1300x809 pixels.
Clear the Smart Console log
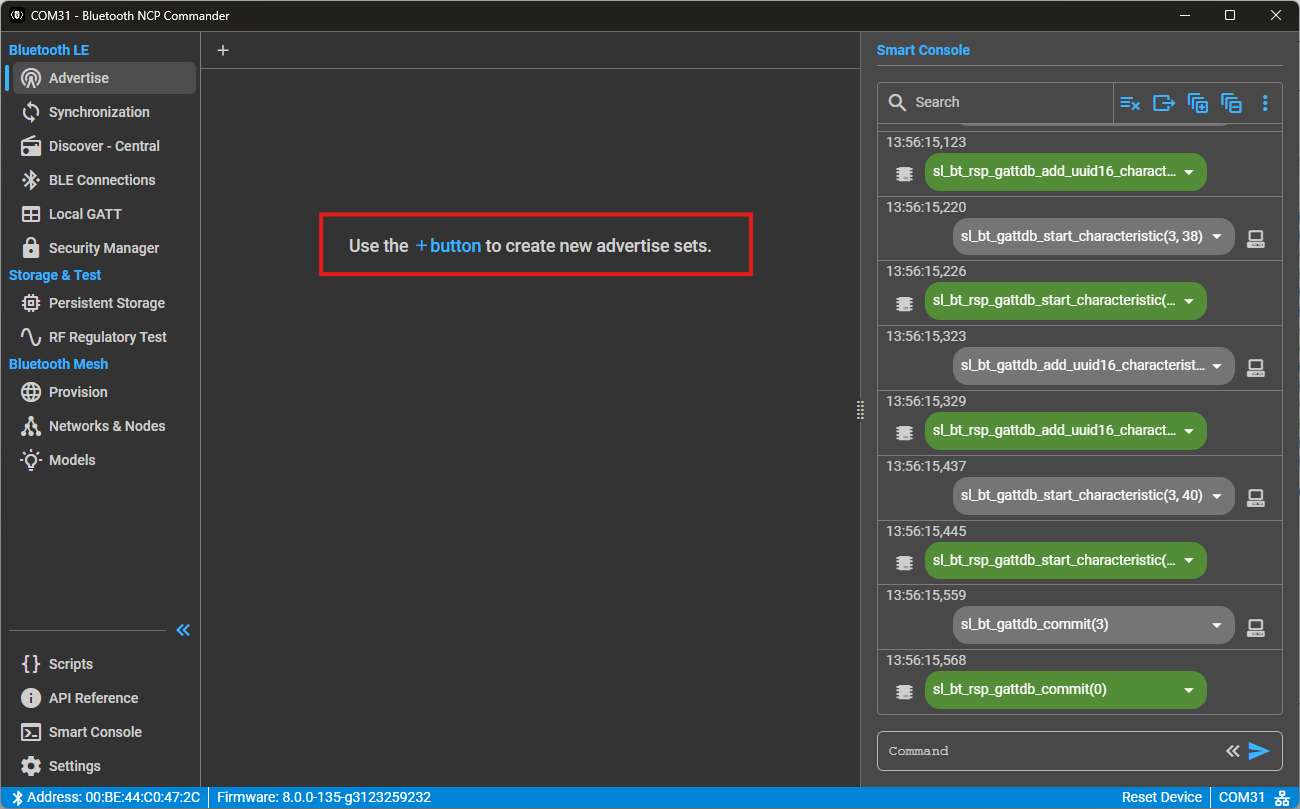[1130, 102]
